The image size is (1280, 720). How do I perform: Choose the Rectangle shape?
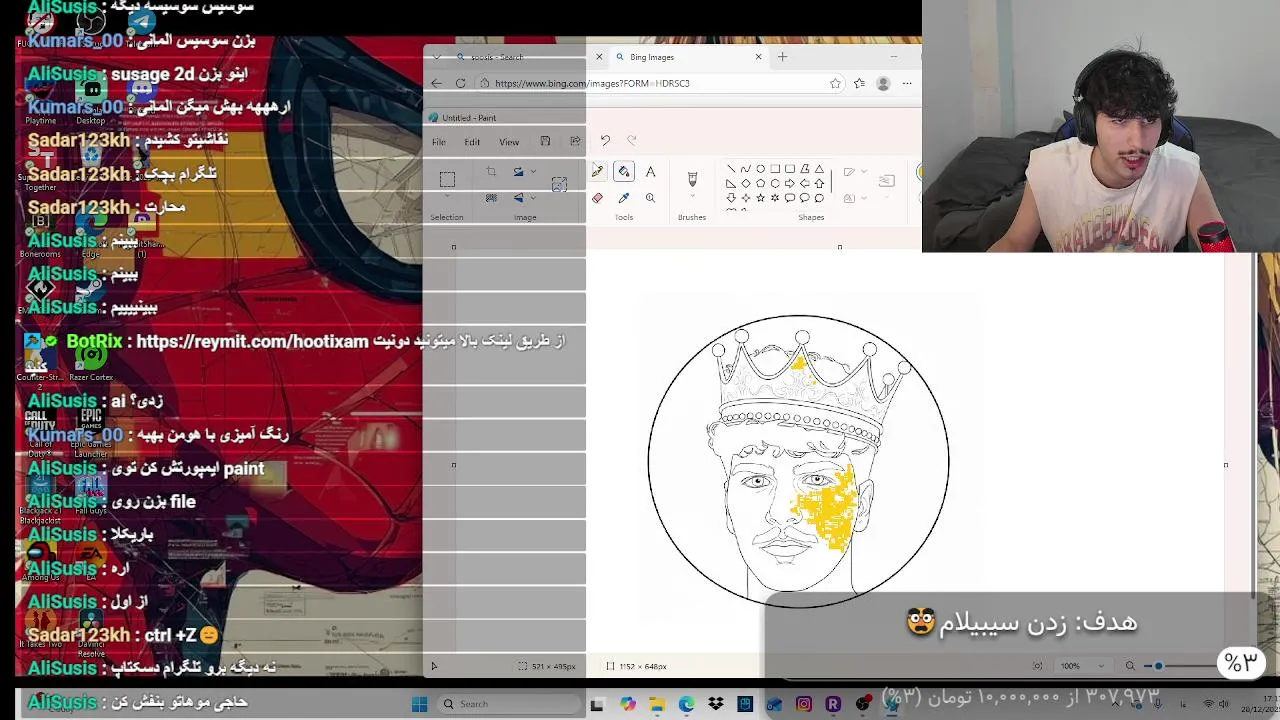pos(775,169)
